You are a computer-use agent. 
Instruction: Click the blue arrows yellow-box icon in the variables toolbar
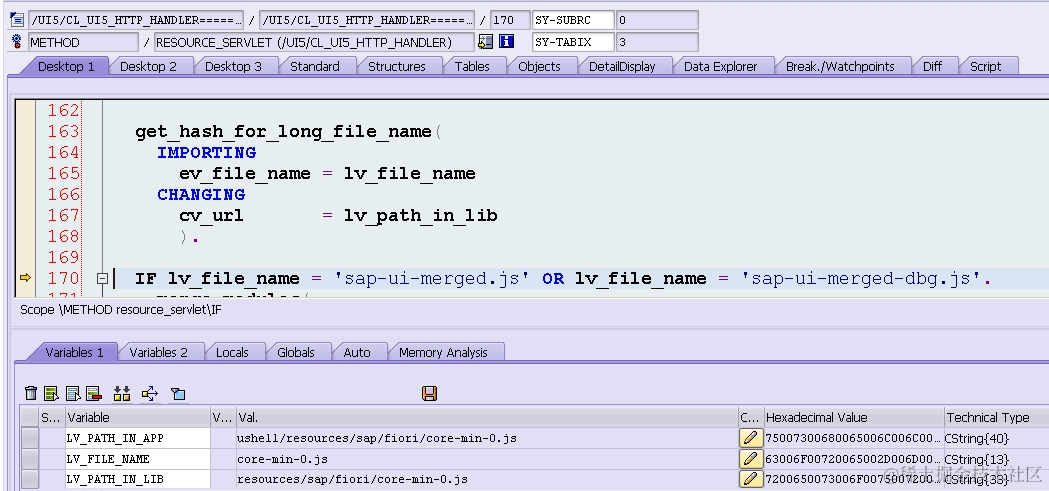150,393
